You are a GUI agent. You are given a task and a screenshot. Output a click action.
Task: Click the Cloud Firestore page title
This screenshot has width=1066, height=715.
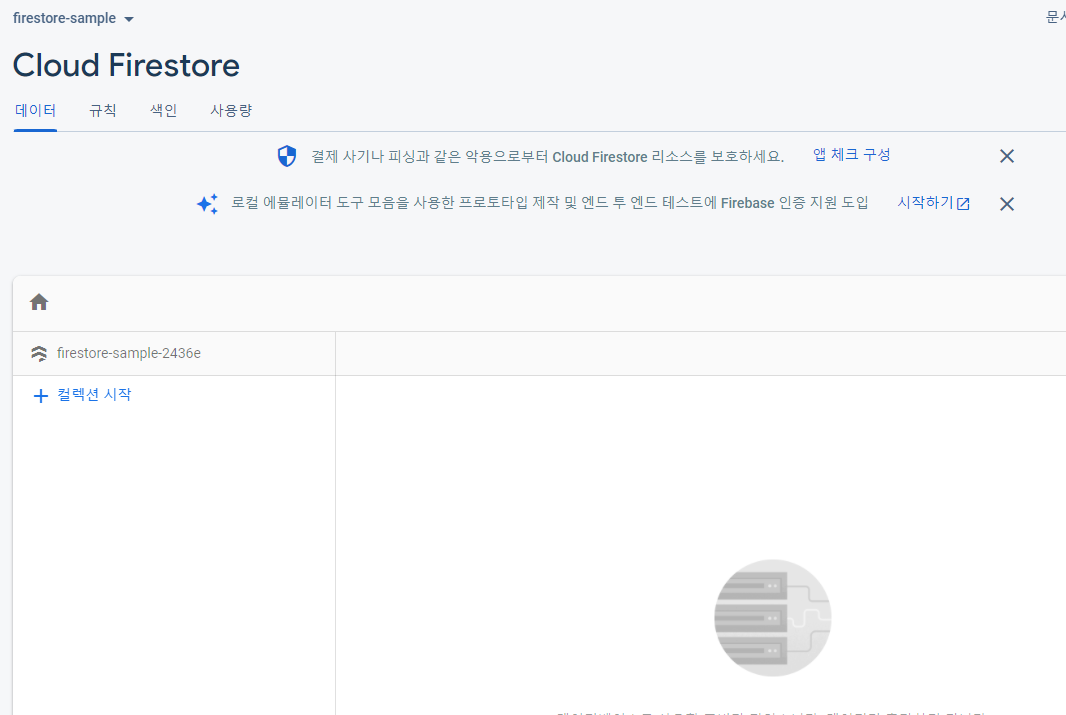[x=126, y=65]
